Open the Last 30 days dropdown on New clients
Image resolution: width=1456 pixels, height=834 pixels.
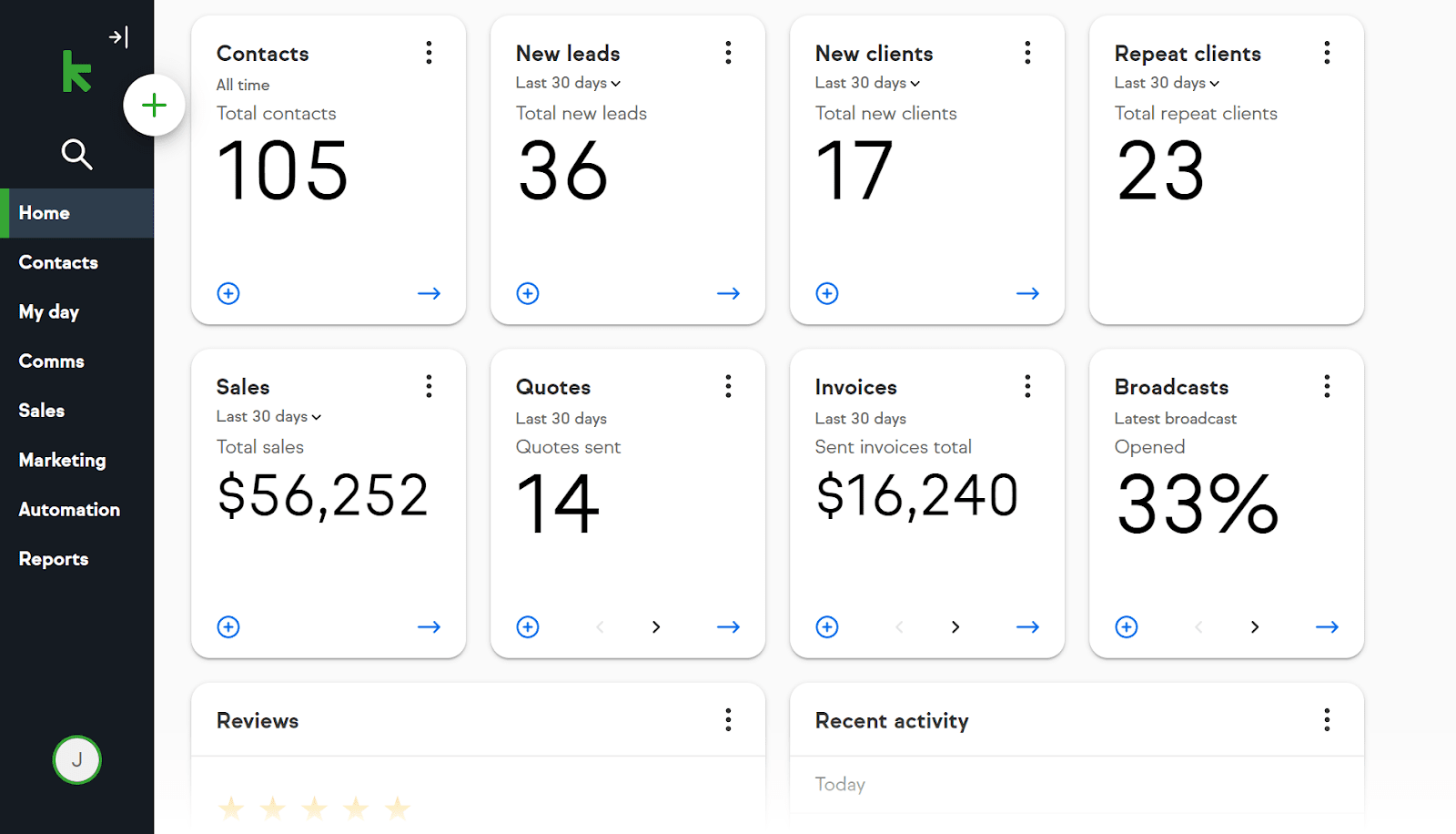[867, 83]
